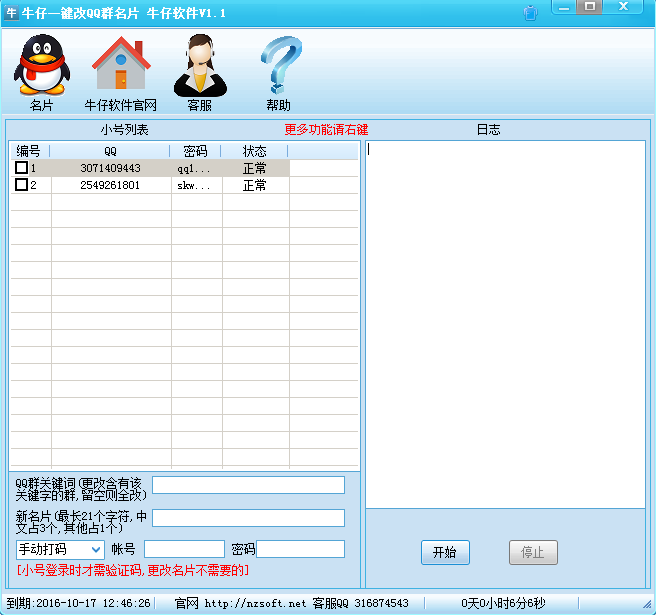656x615 pixels.
Task: Click 官网 http://nzsoft.net in status bar
Action: [x=240, y=603]
